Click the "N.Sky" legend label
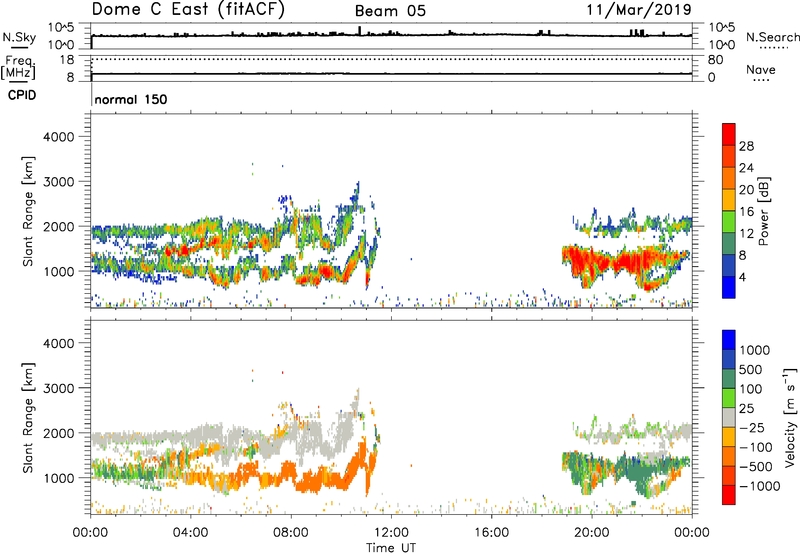The width and height of the screenshot is (800, 554). [19, 37]
